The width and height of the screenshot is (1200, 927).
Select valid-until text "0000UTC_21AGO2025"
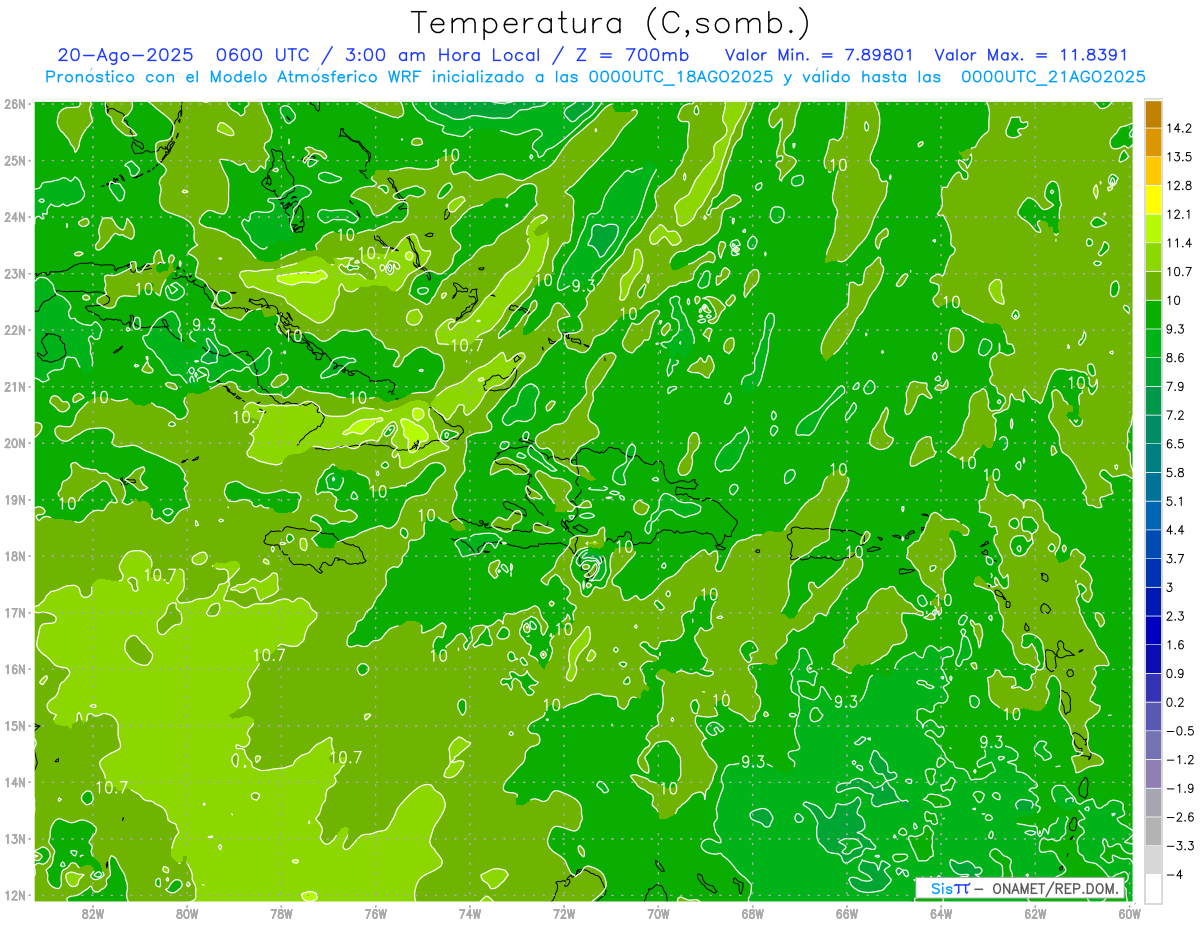click(1053, 77)
